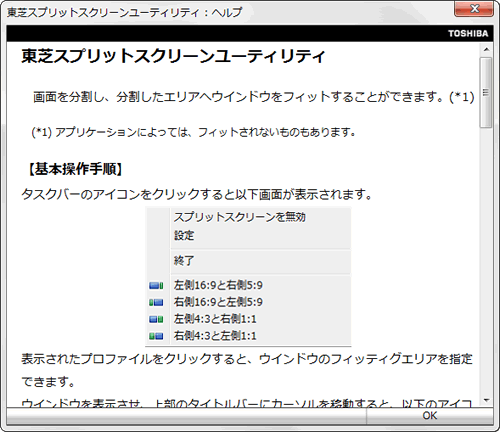Click the 東芝スプリットスクリーンユーティリティ heading

pos(173,56)
